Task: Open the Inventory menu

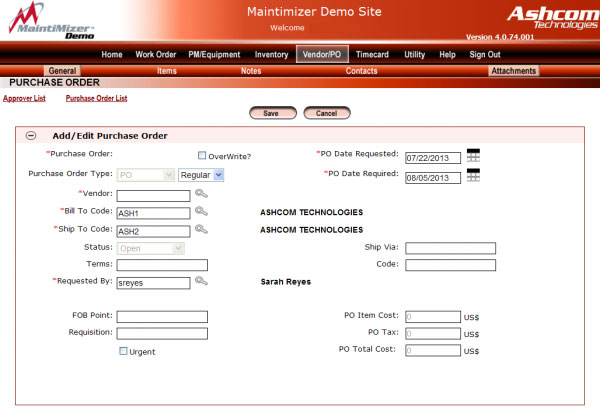Action: click(x=271, y=55)
